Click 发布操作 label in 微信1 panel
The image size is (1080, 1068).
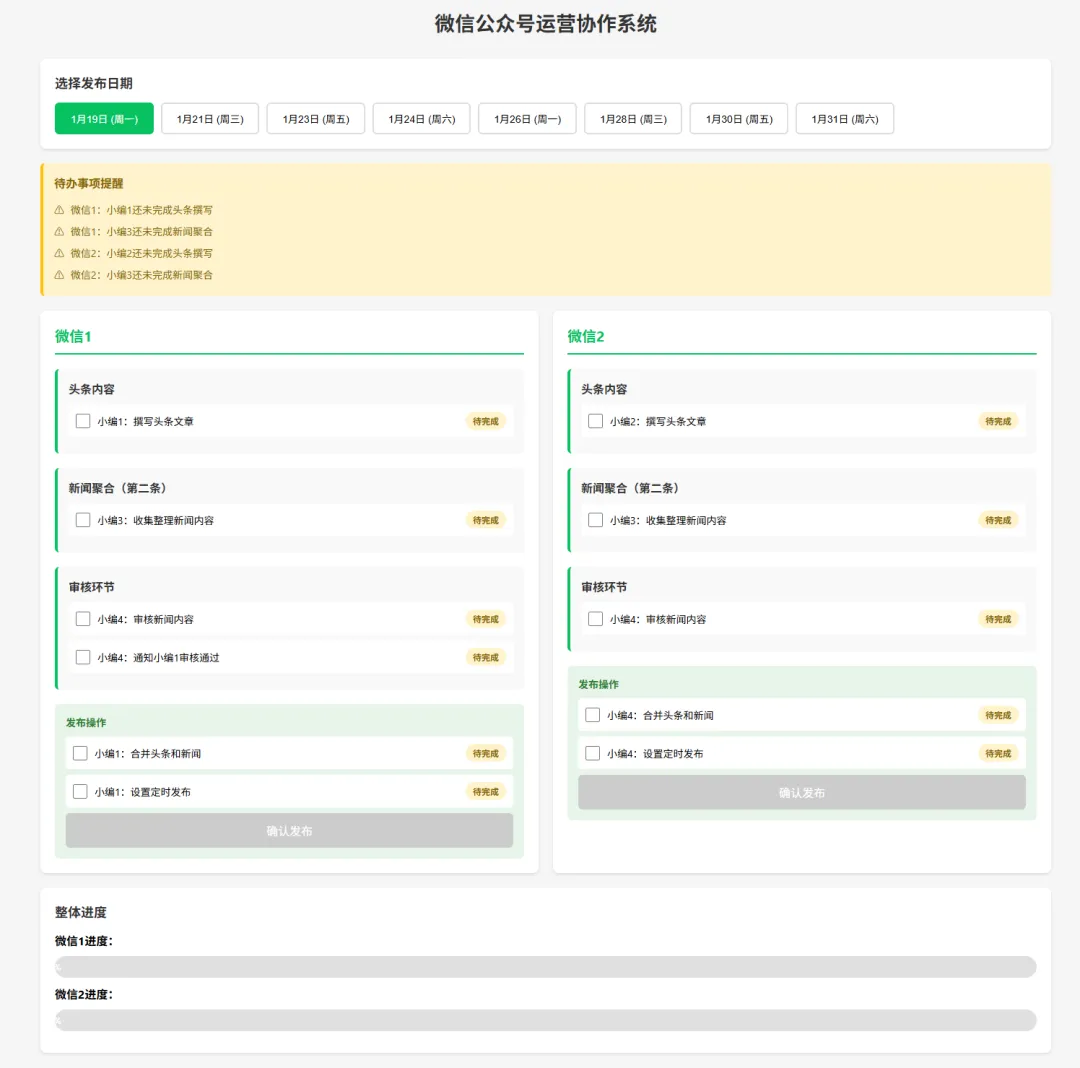pyautogui.click(x=86, y=722)
